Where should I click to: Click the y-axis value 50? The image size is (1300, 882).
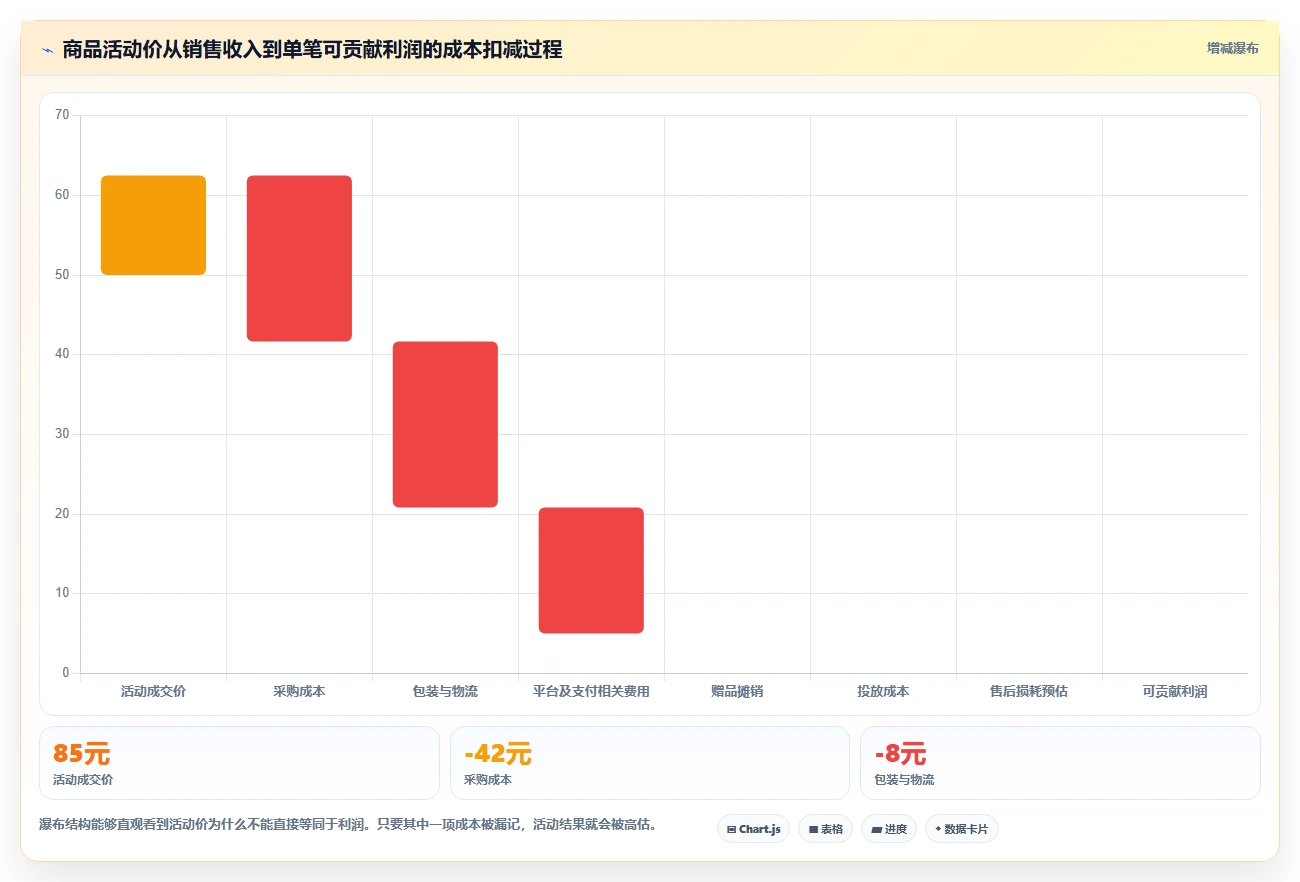62,275
